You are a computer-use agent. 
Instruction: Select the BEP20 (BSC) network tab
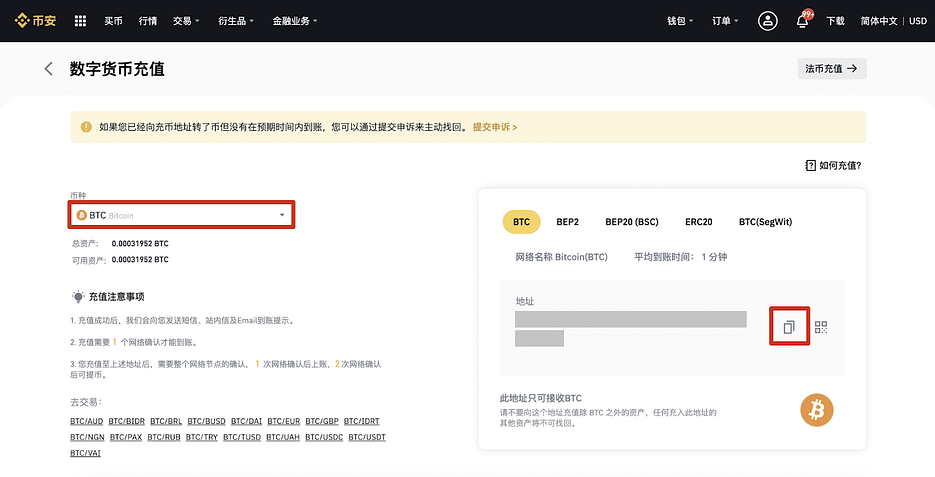(x=632, y=222)
